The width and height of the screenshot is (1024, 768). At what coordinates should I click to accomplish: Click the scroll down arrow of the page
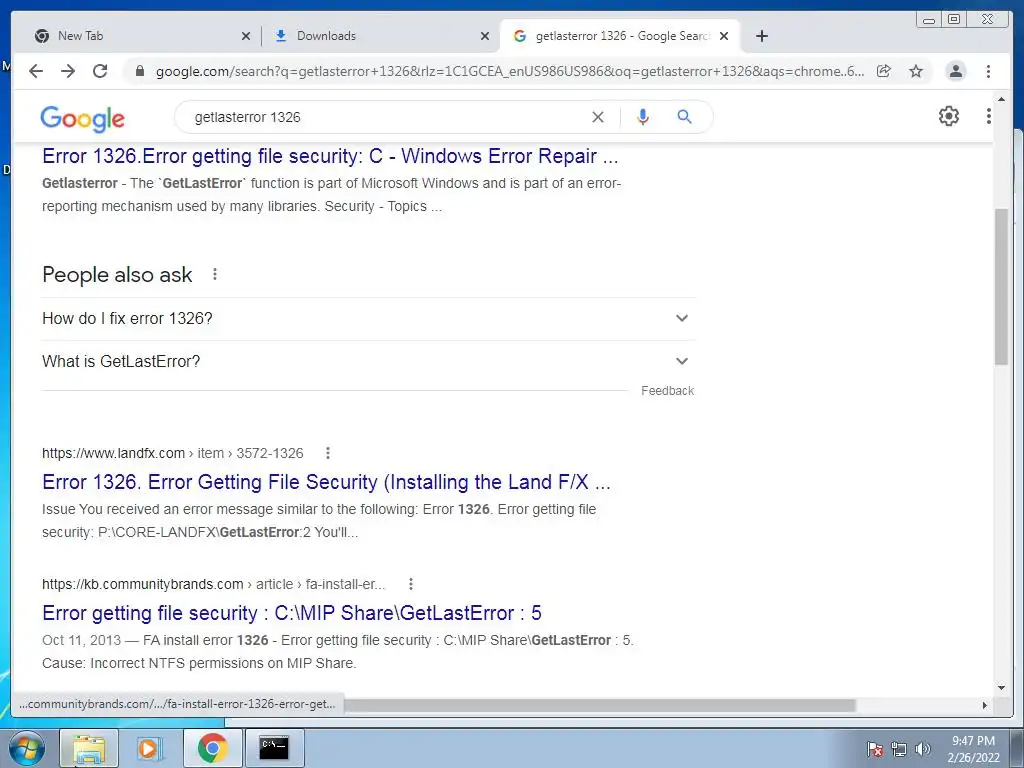(1001, 688)
